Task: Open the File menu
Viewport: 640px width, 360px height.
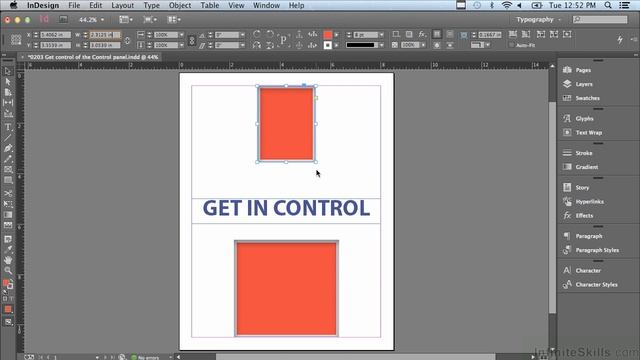Action: (x=74, y=5)
